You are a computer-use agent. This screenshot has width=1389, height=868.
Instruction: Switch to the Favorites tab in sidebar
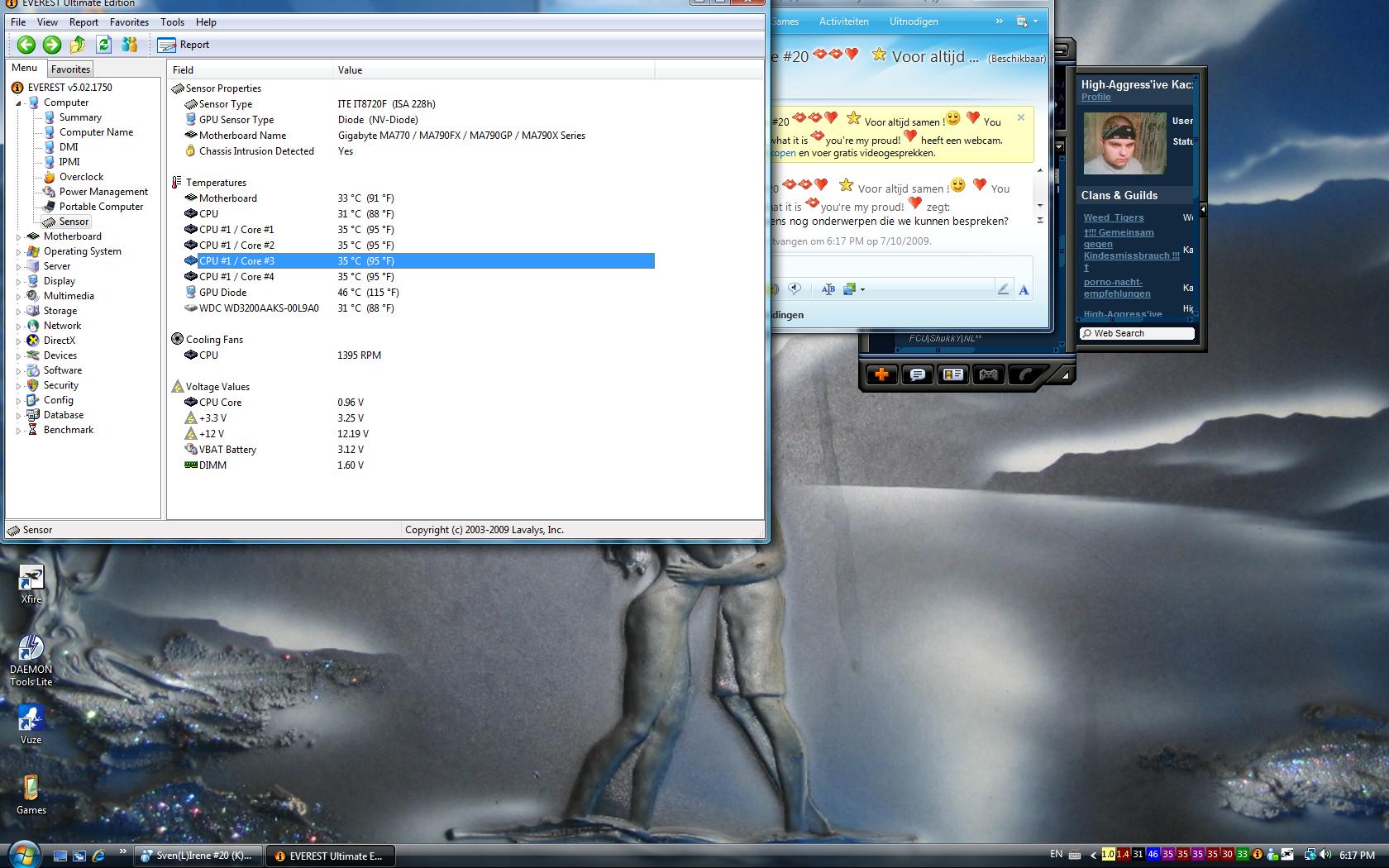coord(70,69)
